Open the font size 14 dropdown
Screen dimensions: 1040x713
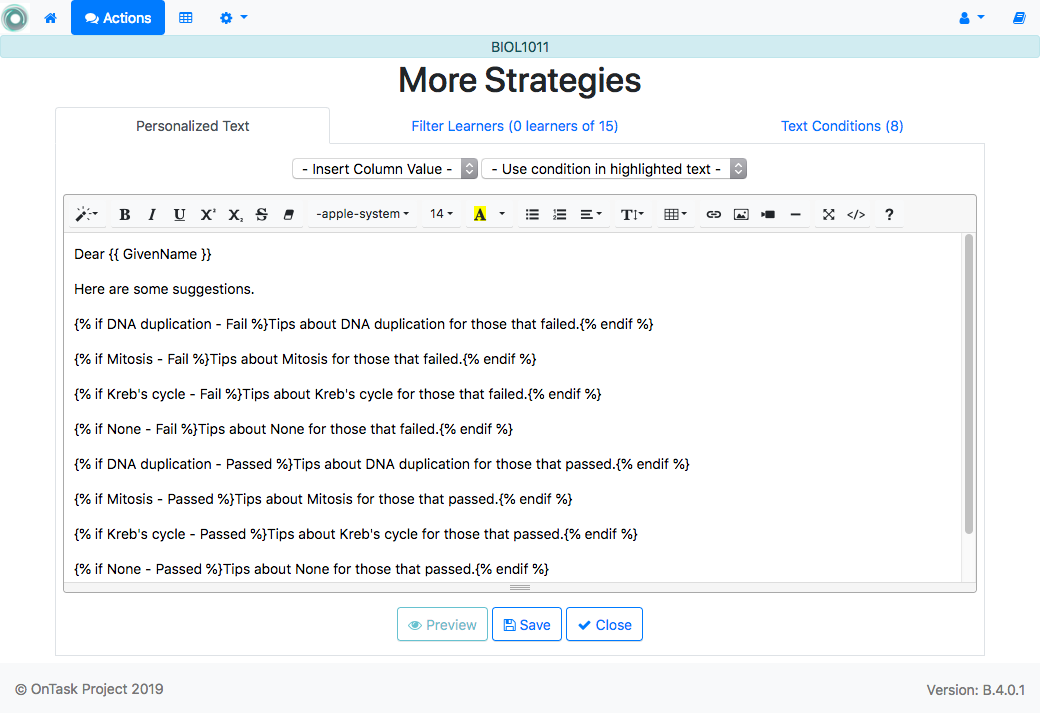click(441, 214)
